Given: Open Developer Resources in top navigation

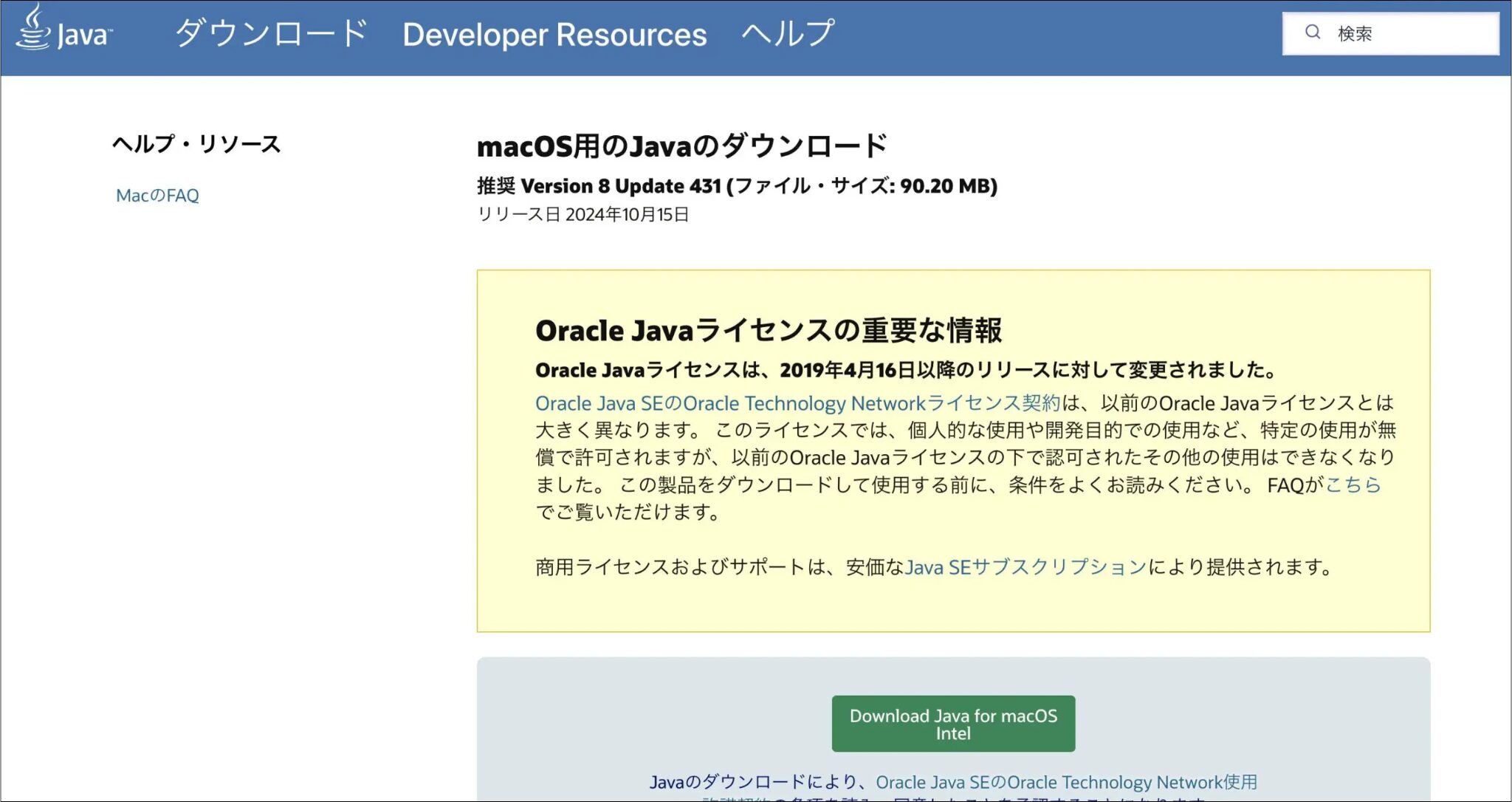Looking at the screenshot, I should [x=554, y=35].
